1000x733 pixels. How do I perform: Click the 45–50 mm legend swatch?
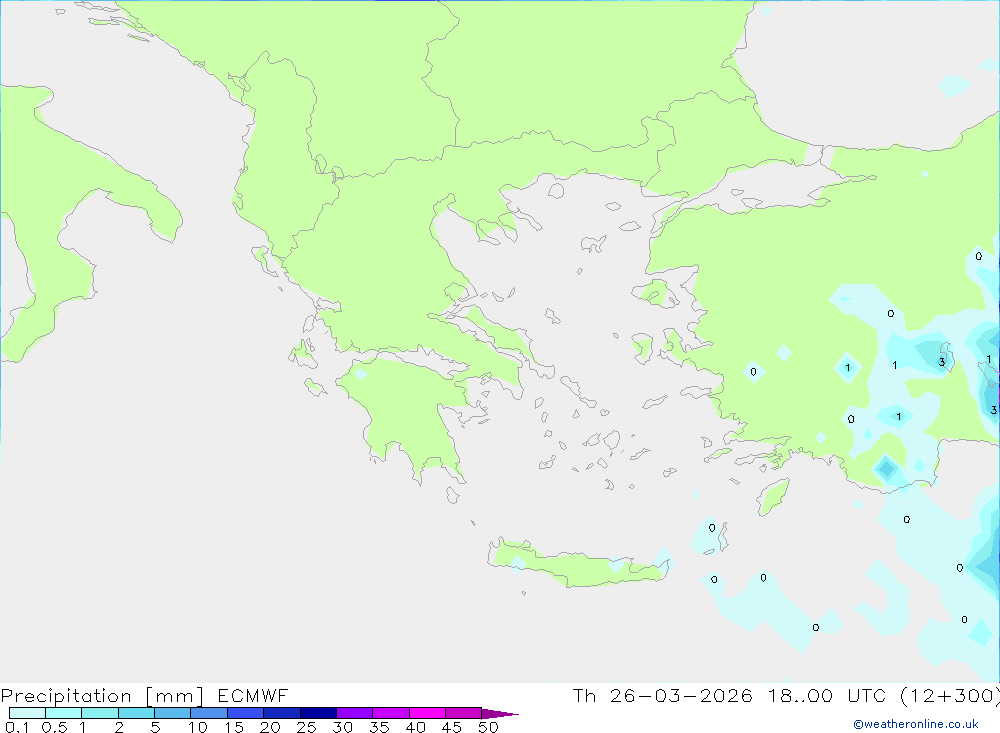point(463,713)
